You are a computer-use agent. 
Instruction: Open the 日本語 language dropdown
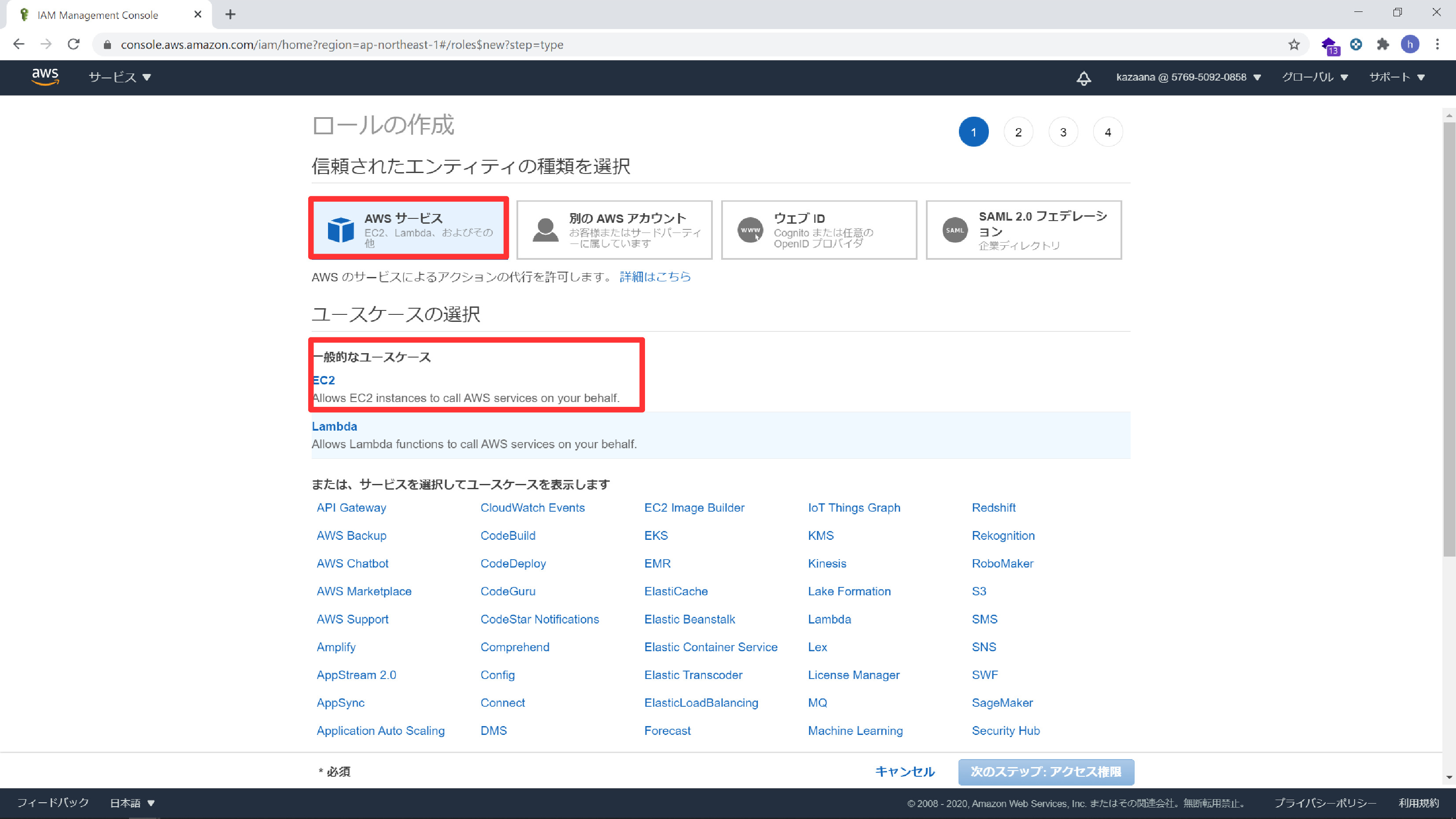point(132,803)
